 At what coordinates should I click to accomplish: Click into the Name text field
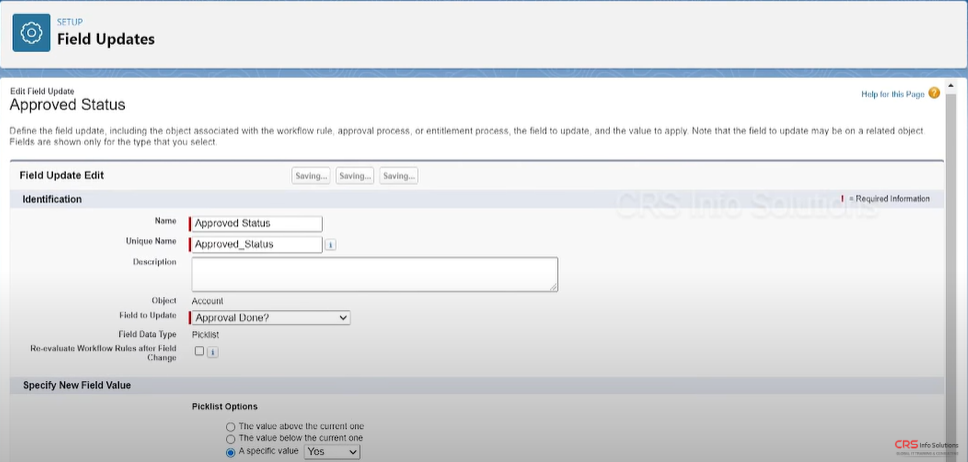[x=257, y=224]
